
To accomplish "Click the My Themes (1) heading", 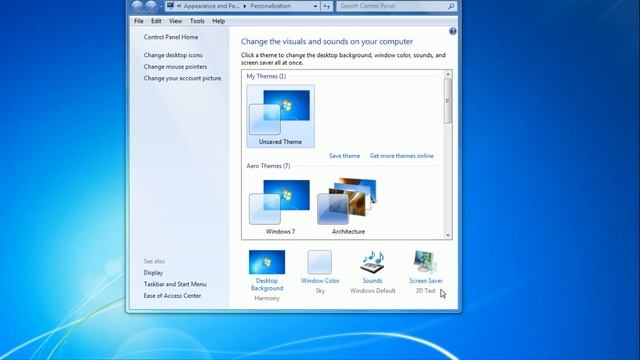I will tap(266, 76).
